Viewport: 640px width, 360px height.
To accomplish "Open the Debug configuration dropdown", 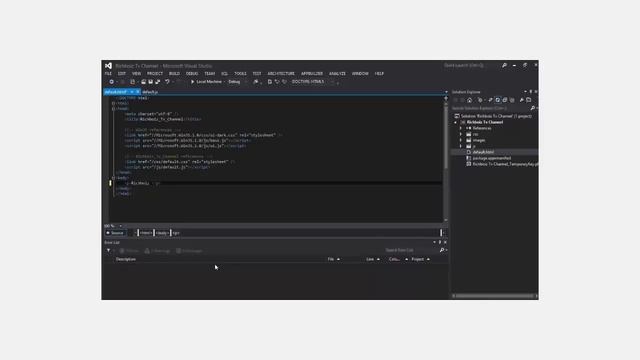I will 237,82.
